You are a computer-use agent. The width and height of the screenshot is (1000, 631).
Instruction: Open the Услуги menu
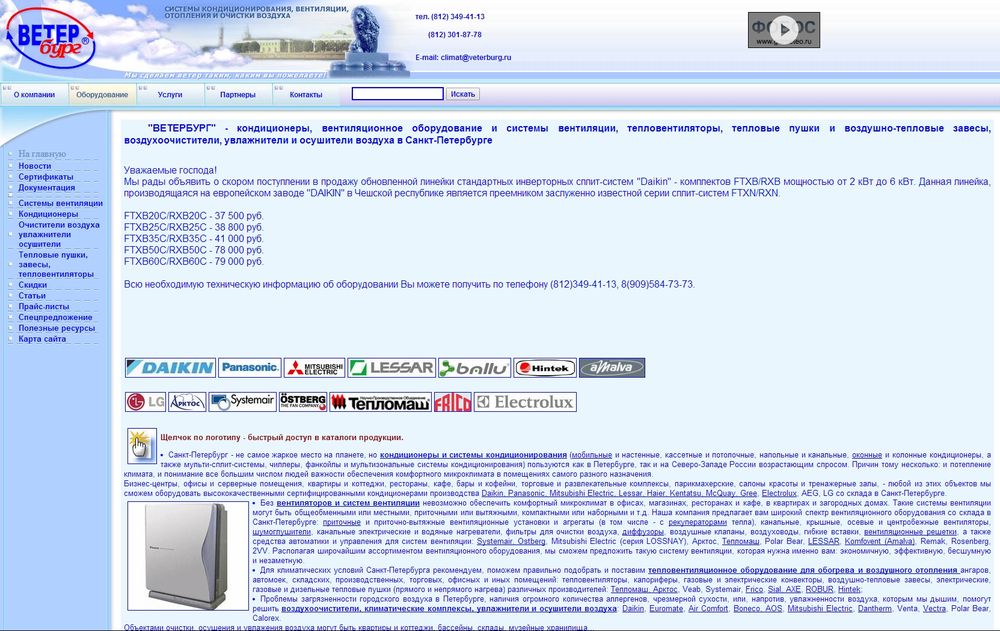[170, 94]
